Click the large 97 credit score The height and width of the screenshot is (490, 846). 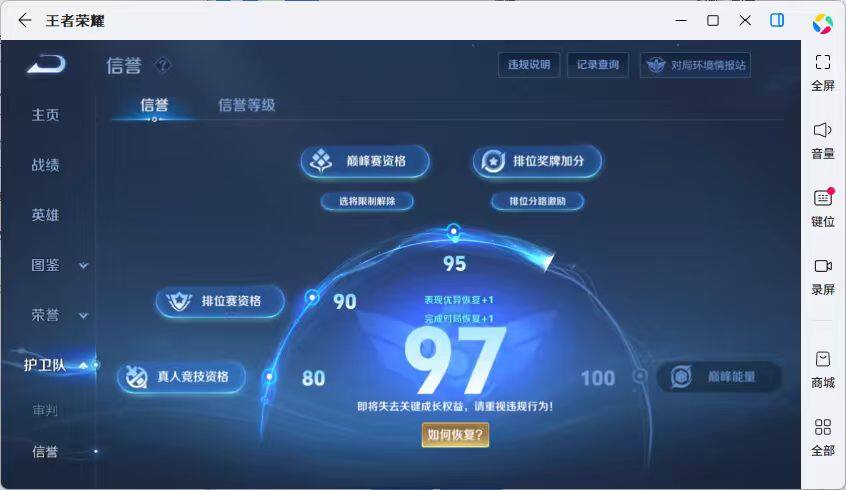(x=455, y=360)
